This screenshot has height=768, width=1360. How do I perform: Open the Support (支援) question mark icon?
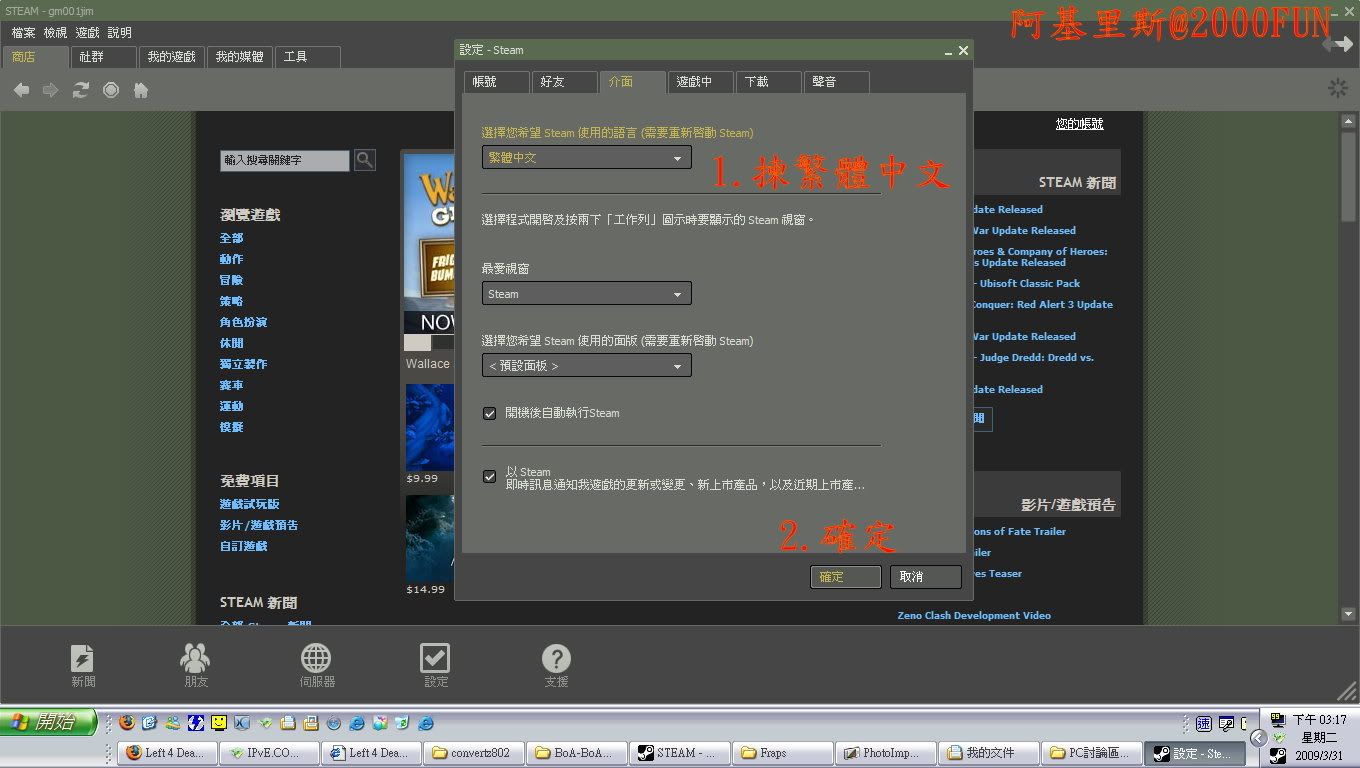(x=556, y=666)
